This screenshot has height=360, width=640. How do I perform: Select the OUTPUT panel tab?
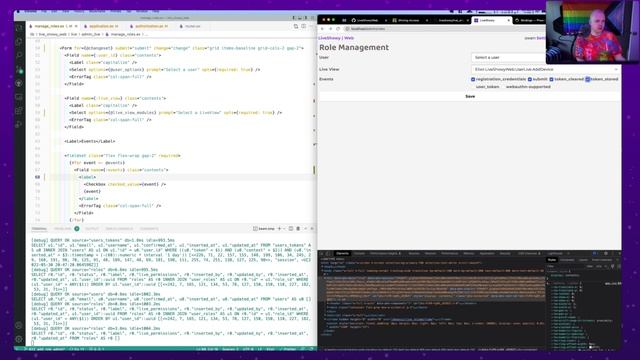[92, 229]
